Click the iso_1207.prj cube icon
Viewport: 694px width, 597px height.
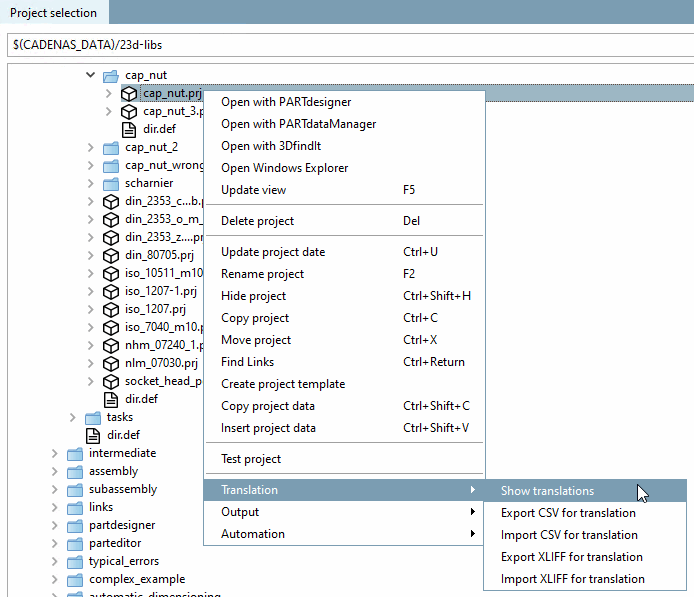click(110, 309)
